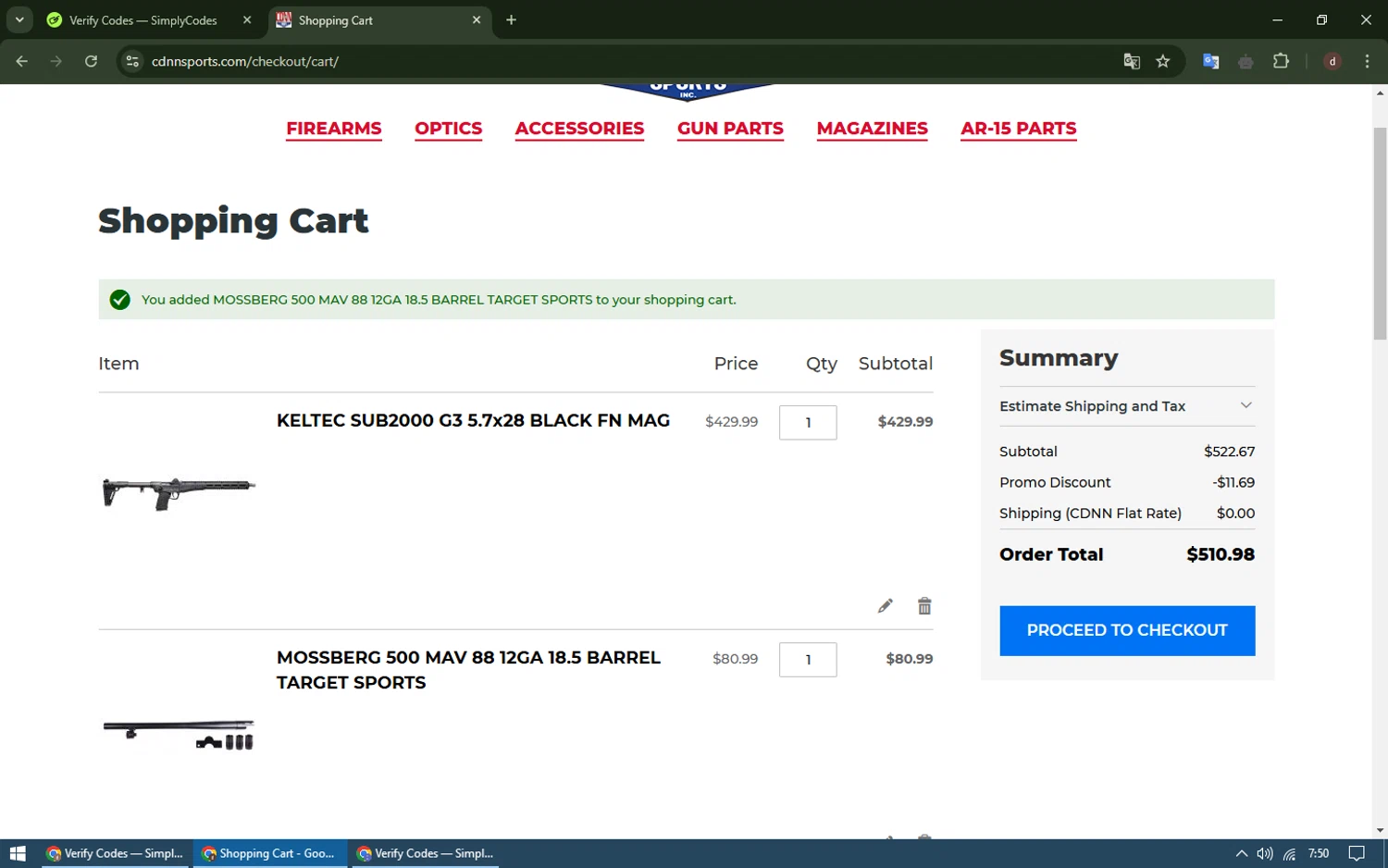
Task: Reload the Shopping Cart page
Action: [91, 61]
